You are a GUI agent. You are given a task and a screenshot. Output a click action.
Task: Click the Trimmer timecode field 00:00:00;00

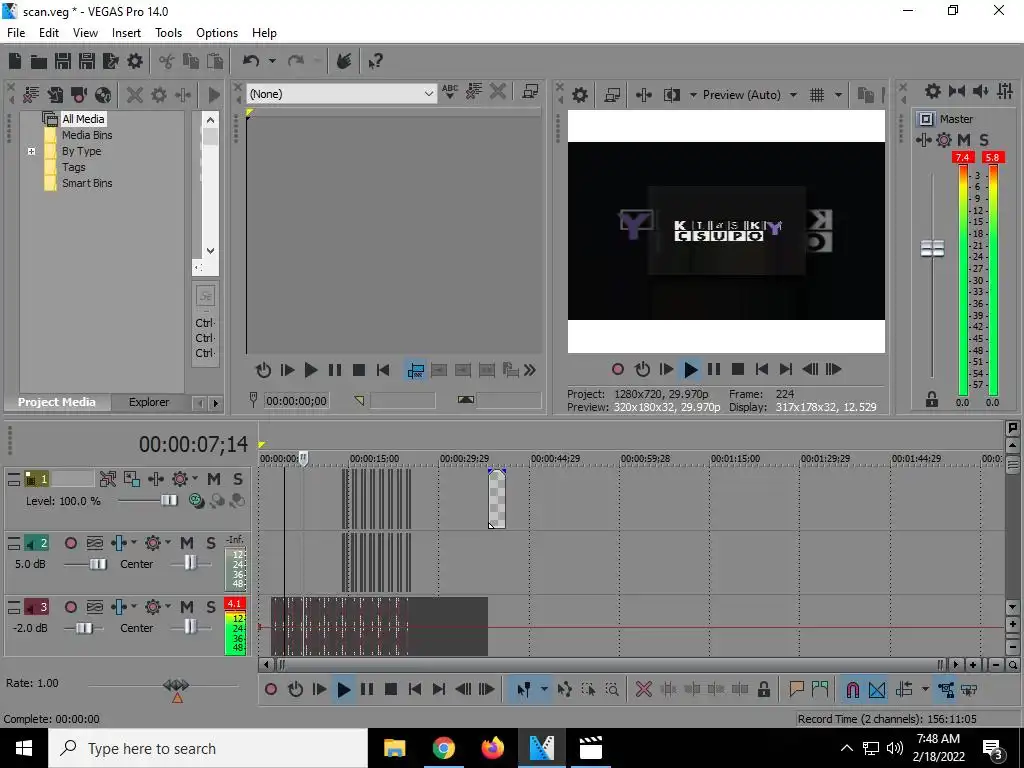pyautogui.click(x=296, y=401)
